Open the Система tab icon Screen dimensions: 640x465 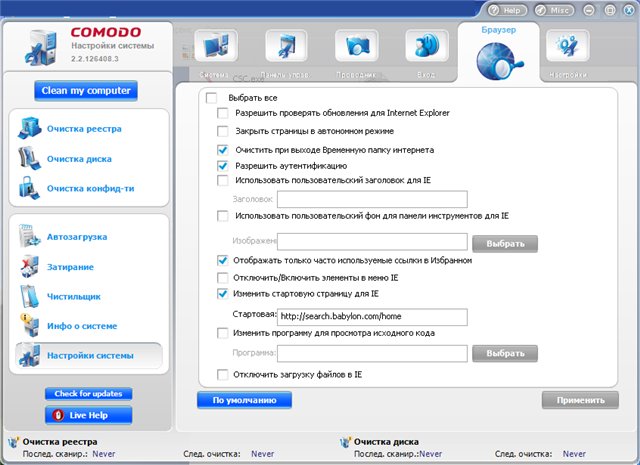[214, 50]
